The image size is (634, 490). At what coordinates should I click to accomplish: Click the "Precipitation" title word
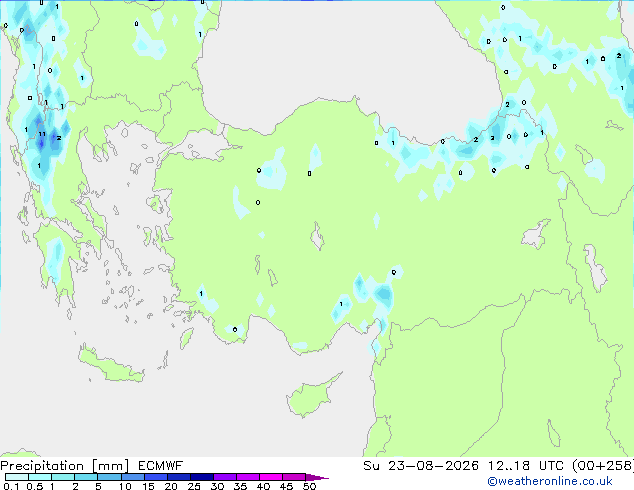click(x=42, y=466)
